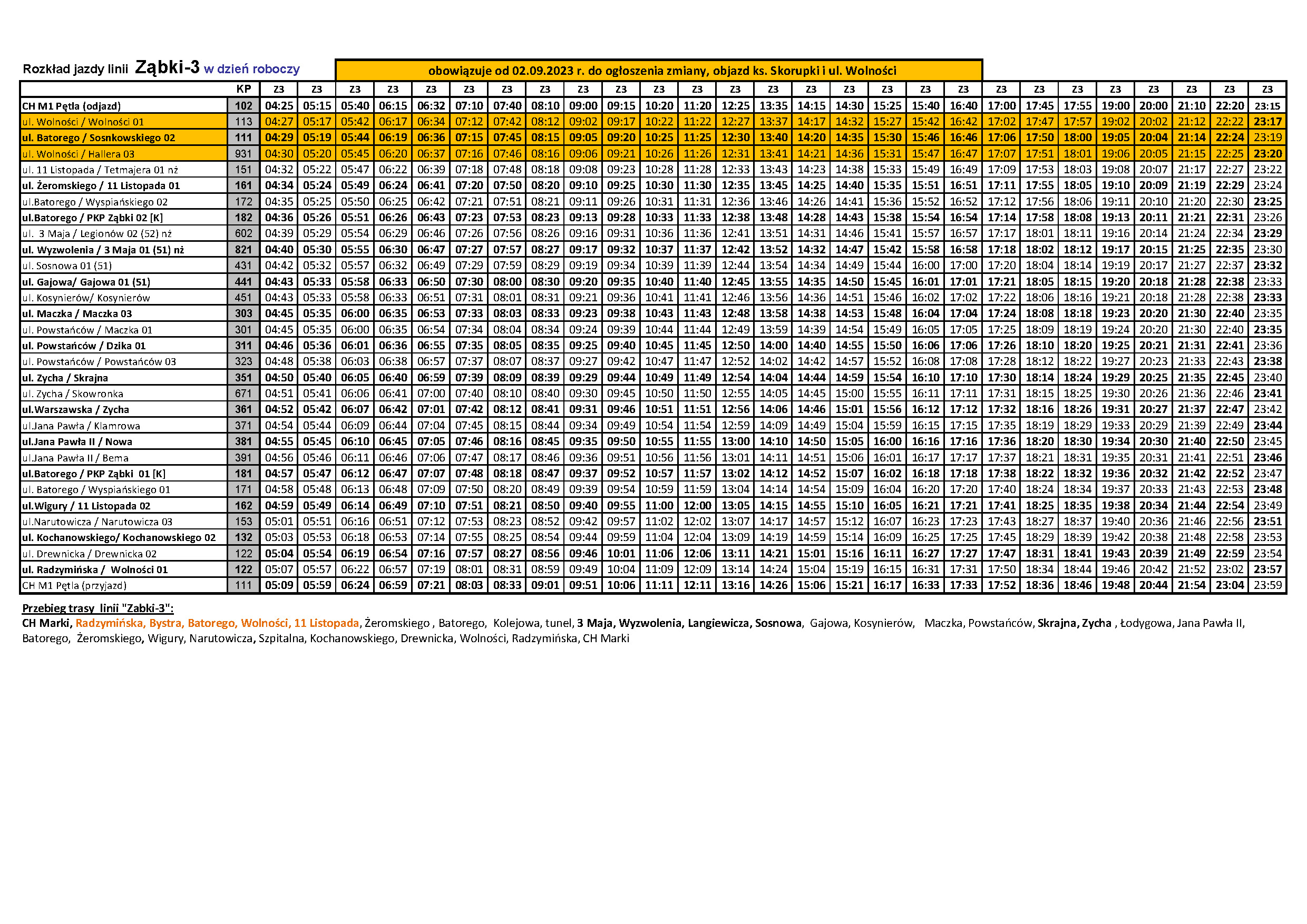Select stop 'ul. Radzymińska / Wolności 01'

[x=95, y=569]
